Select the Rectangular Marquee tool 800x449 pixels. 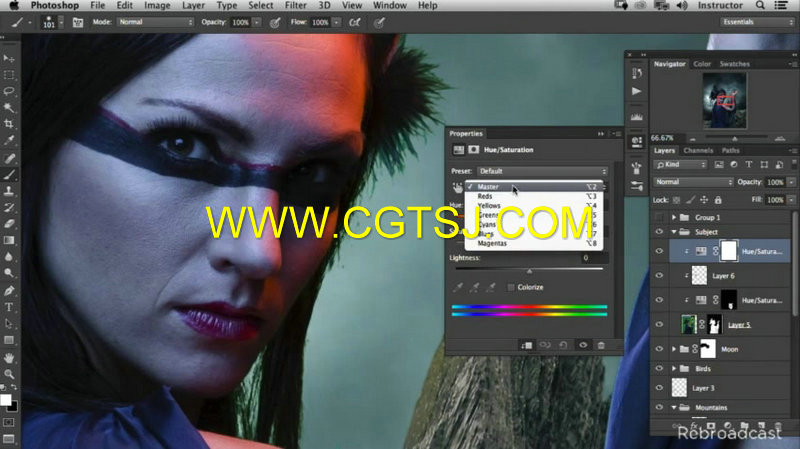9,75
